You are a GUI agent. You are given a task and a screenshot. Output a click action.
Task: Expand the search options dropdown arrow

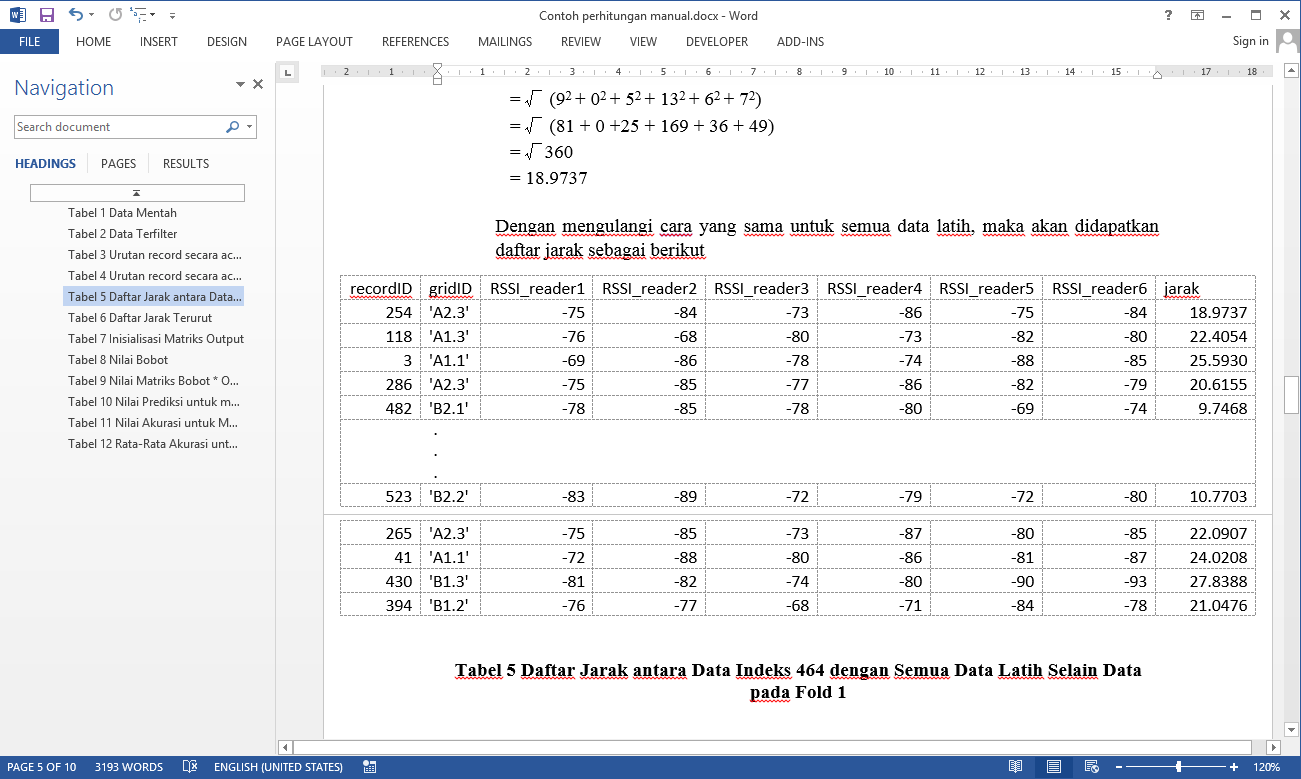[250, 127]
